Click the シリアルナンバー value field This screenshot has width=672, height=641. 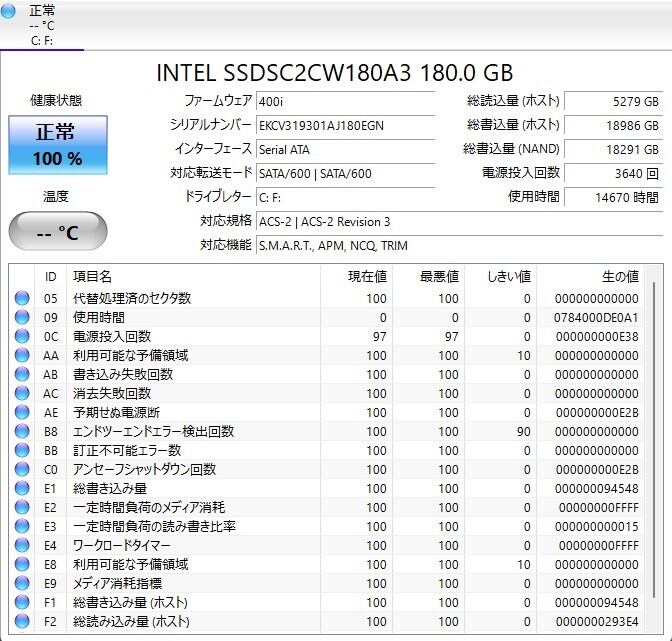pos(345,125)
